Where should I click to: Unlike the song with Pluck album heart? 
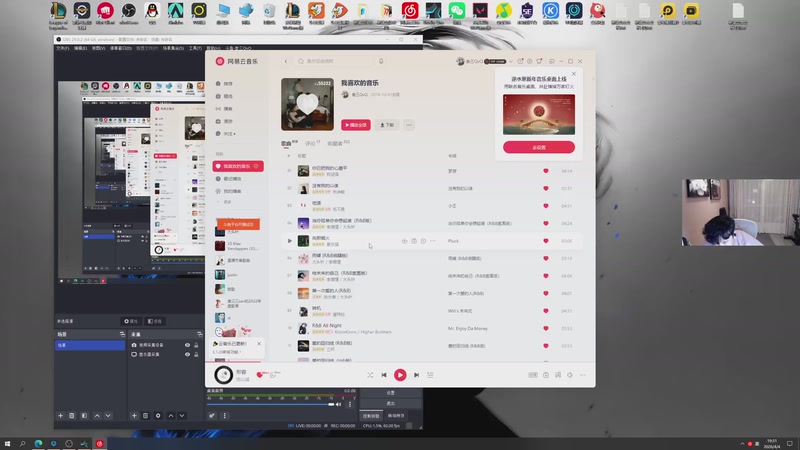[x=545, y=241]
